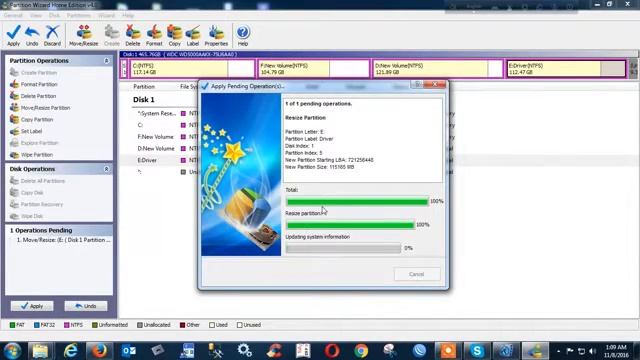This screenshot has width=640, height=360.
Task: Click the Discard X toolbar icon
Action: (52, 35)
